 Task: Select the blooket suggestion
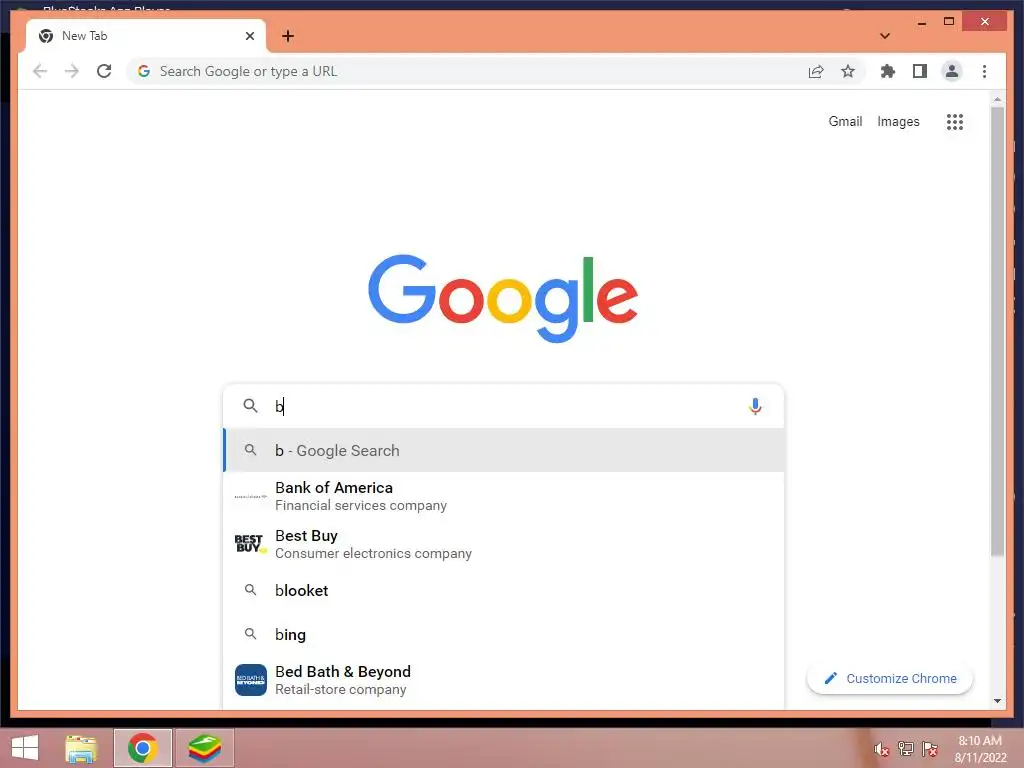(504, 590)
